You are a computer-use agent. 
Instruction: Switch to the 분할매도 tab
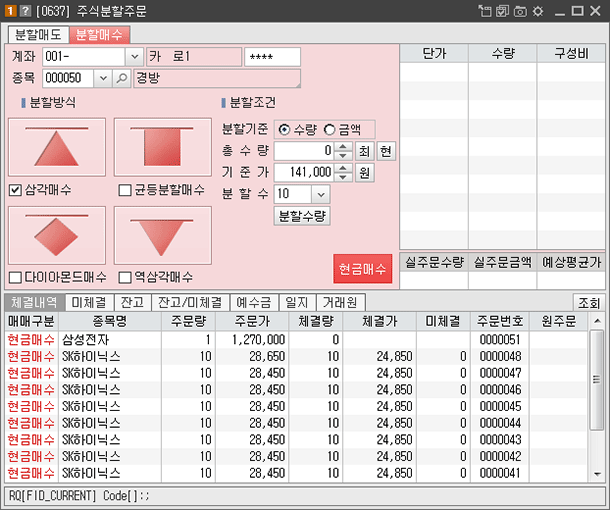[x=38, y=33]
